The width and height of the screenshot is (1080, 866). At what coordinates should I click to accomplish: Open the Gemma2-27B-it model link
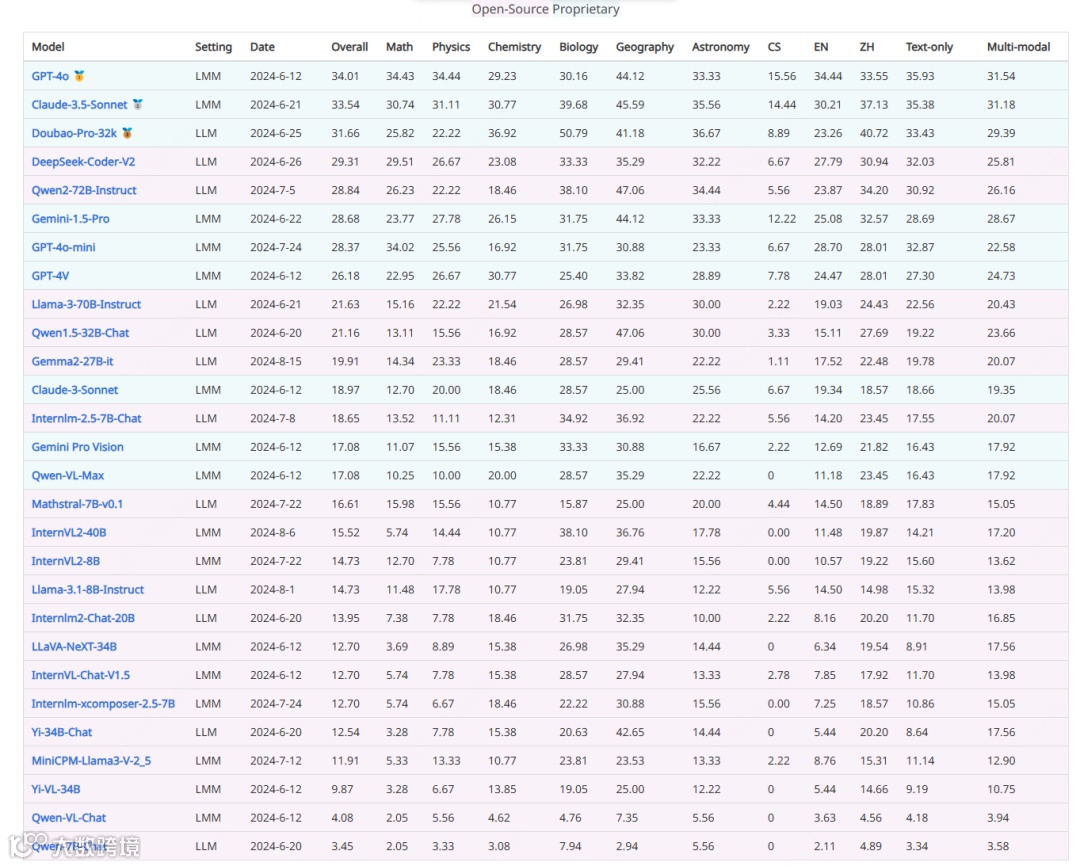click(72, 361)
